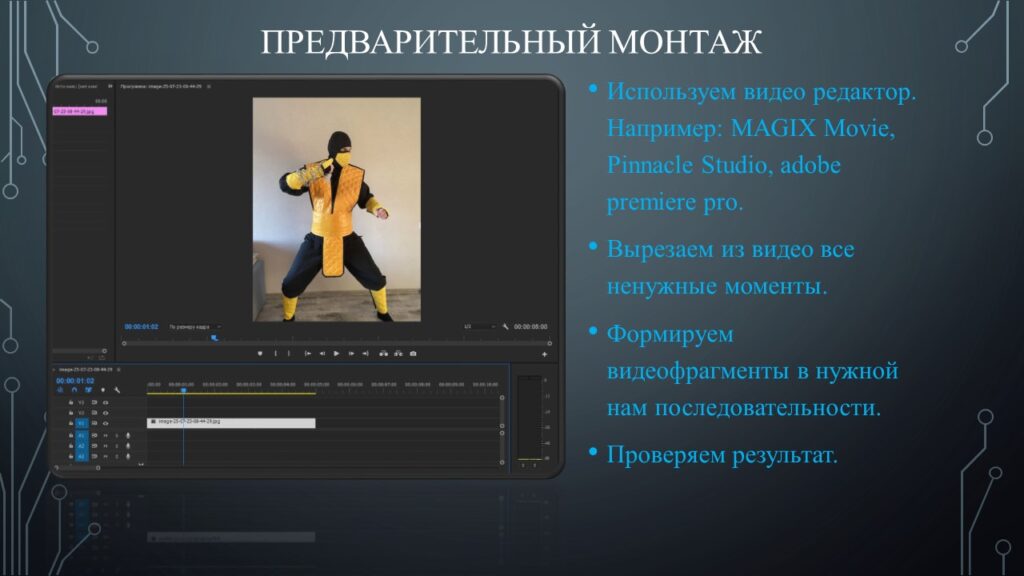Enable voice-over record on A1 track
The image size is (1024, 576).
tap(127, 435)
